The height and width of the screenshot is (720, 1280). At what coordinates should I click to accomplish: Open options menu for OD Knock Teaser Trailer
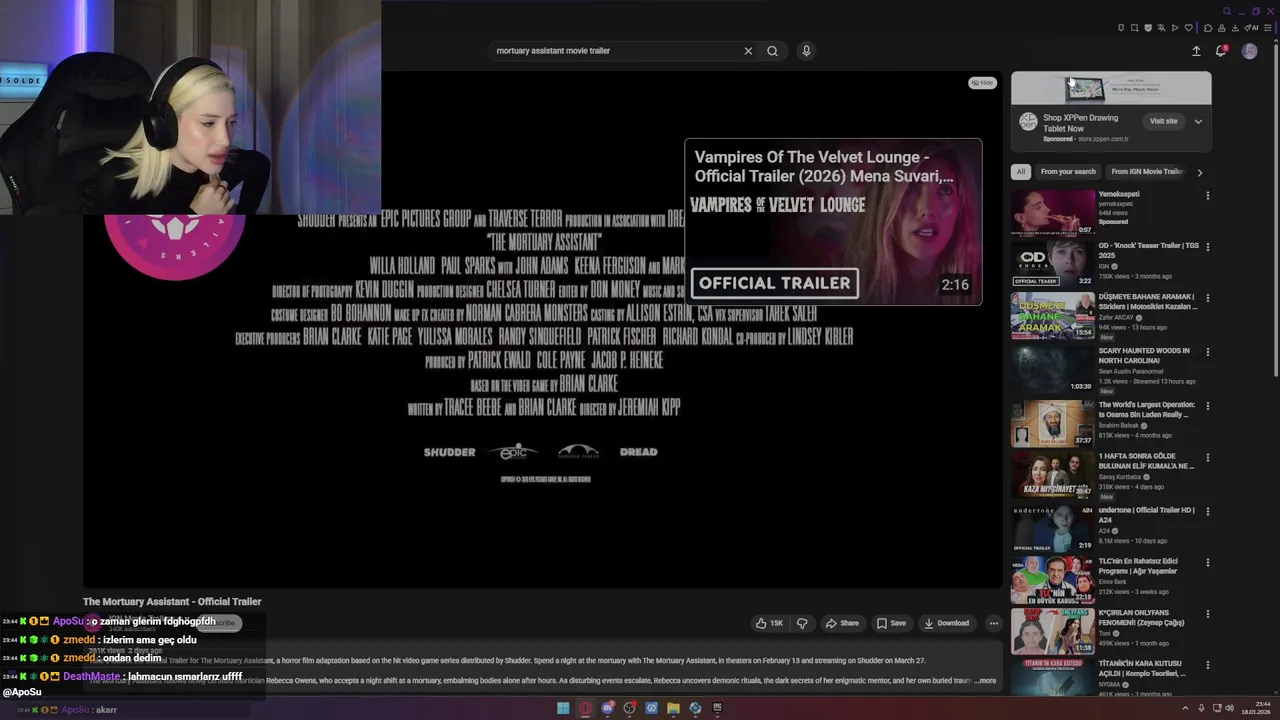tap(1207, 247)
